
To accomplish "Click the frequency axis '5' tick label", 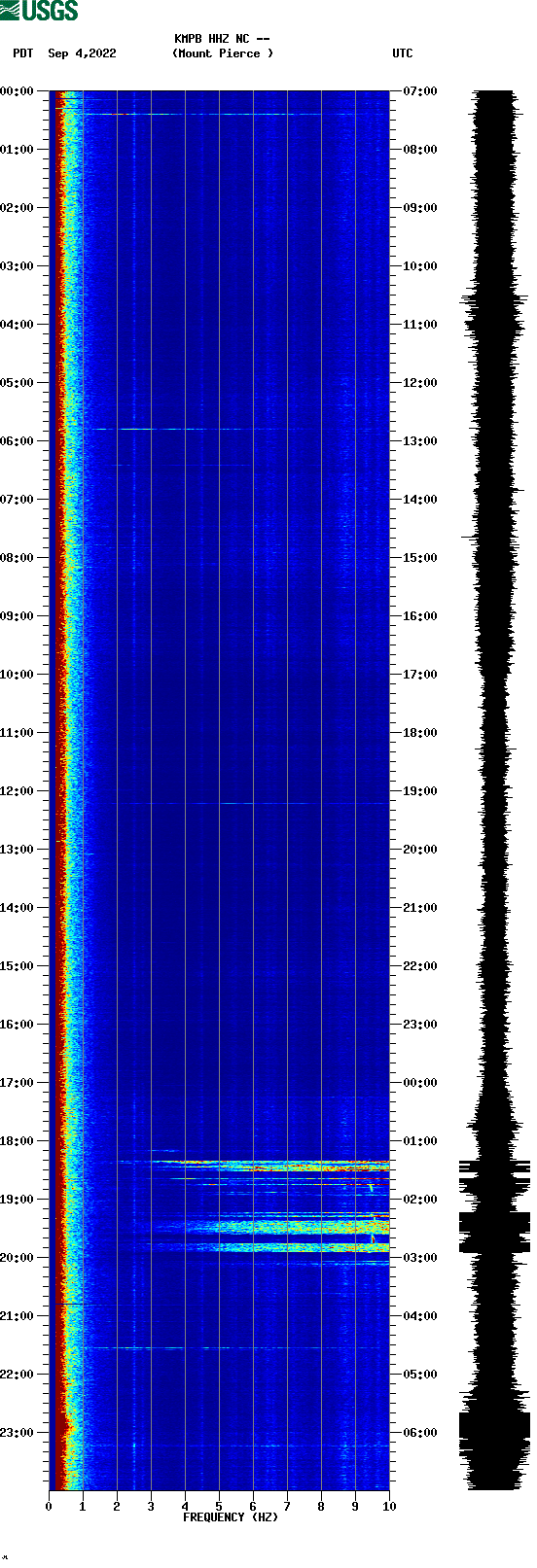I will click(219, 1507).
